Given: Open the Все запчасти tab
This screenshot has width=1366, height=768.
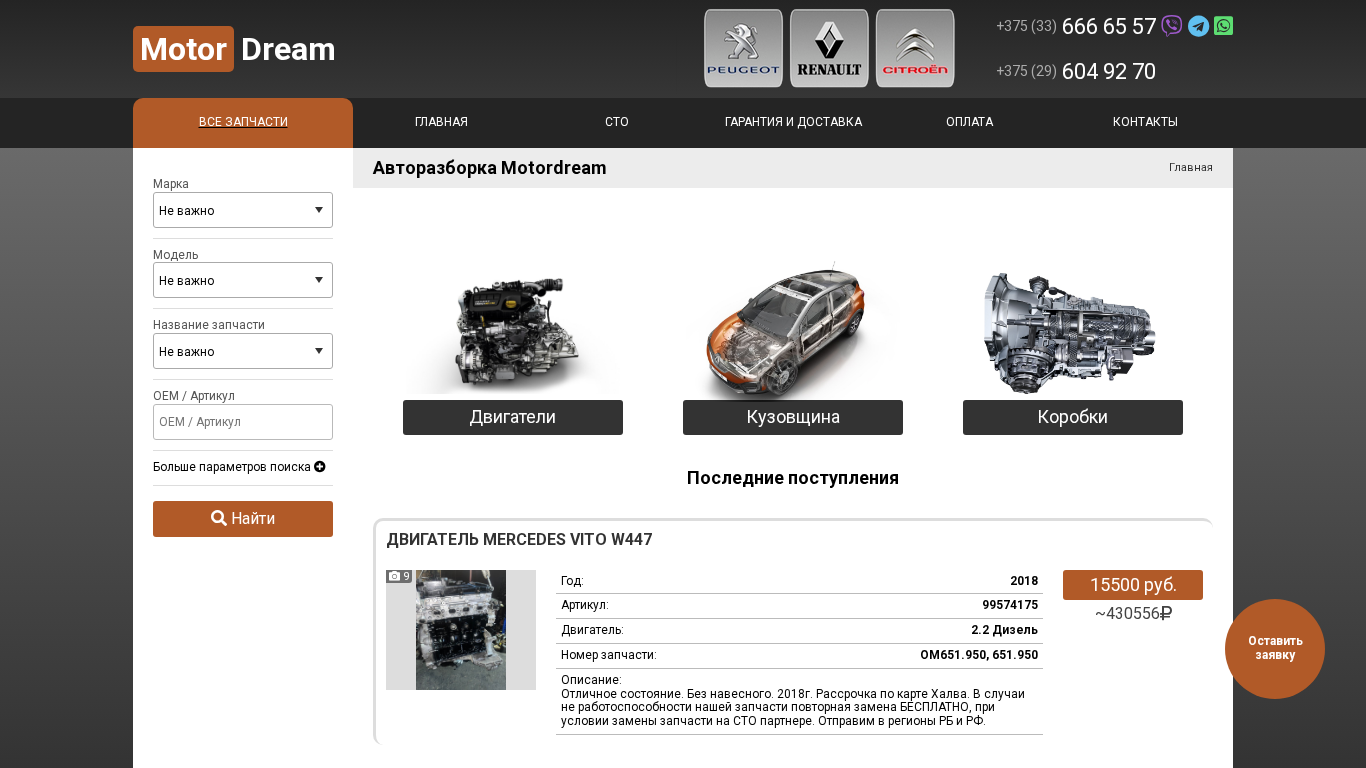Looking at the screenshot, I should 243,123.
